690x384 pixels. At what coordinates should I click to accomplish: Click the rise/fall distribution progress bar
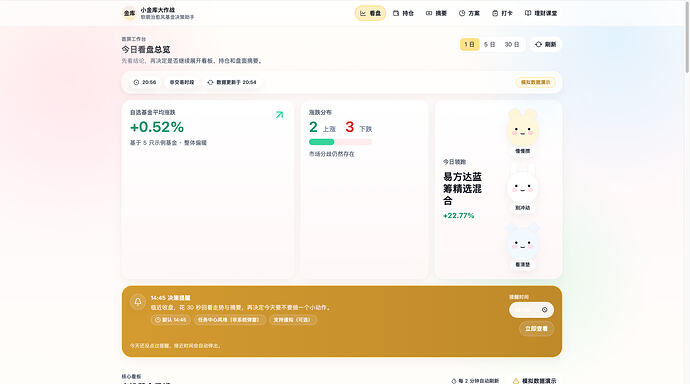tap(340, 142)
